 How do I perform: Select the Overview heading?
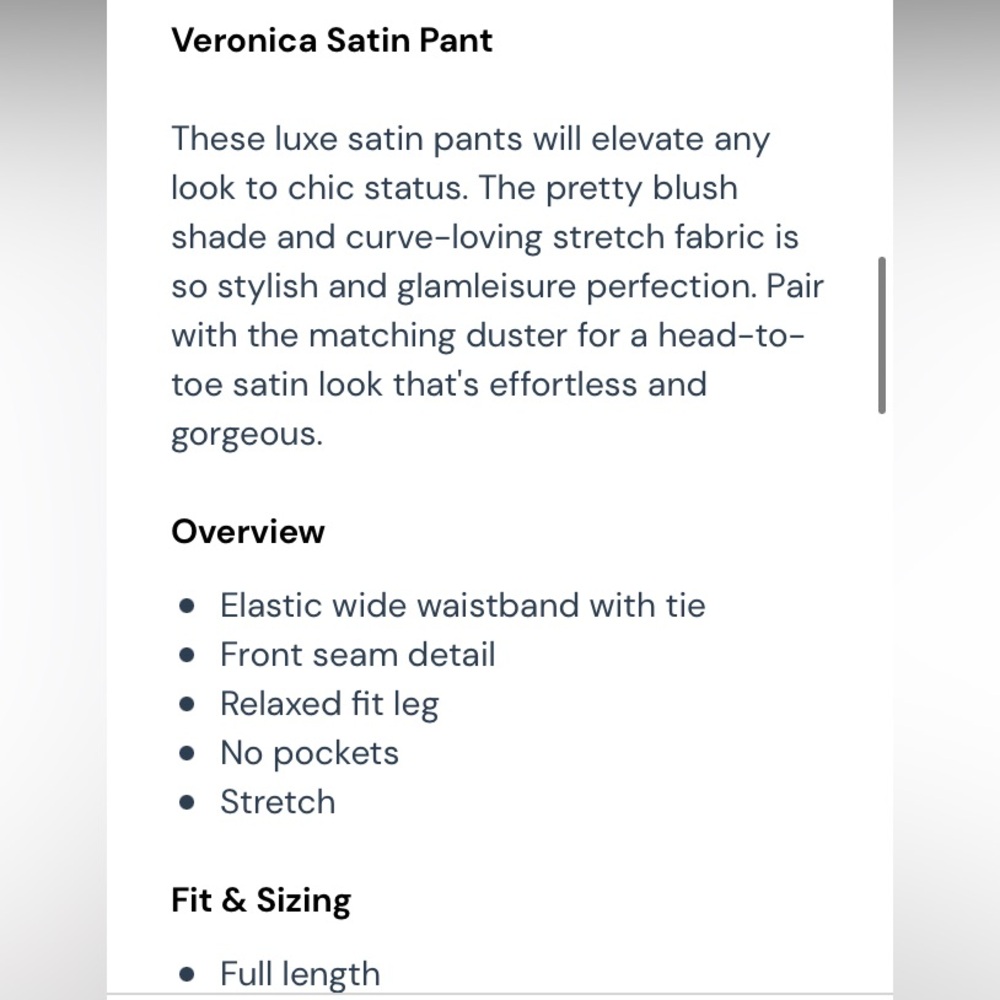coord(248,531)
